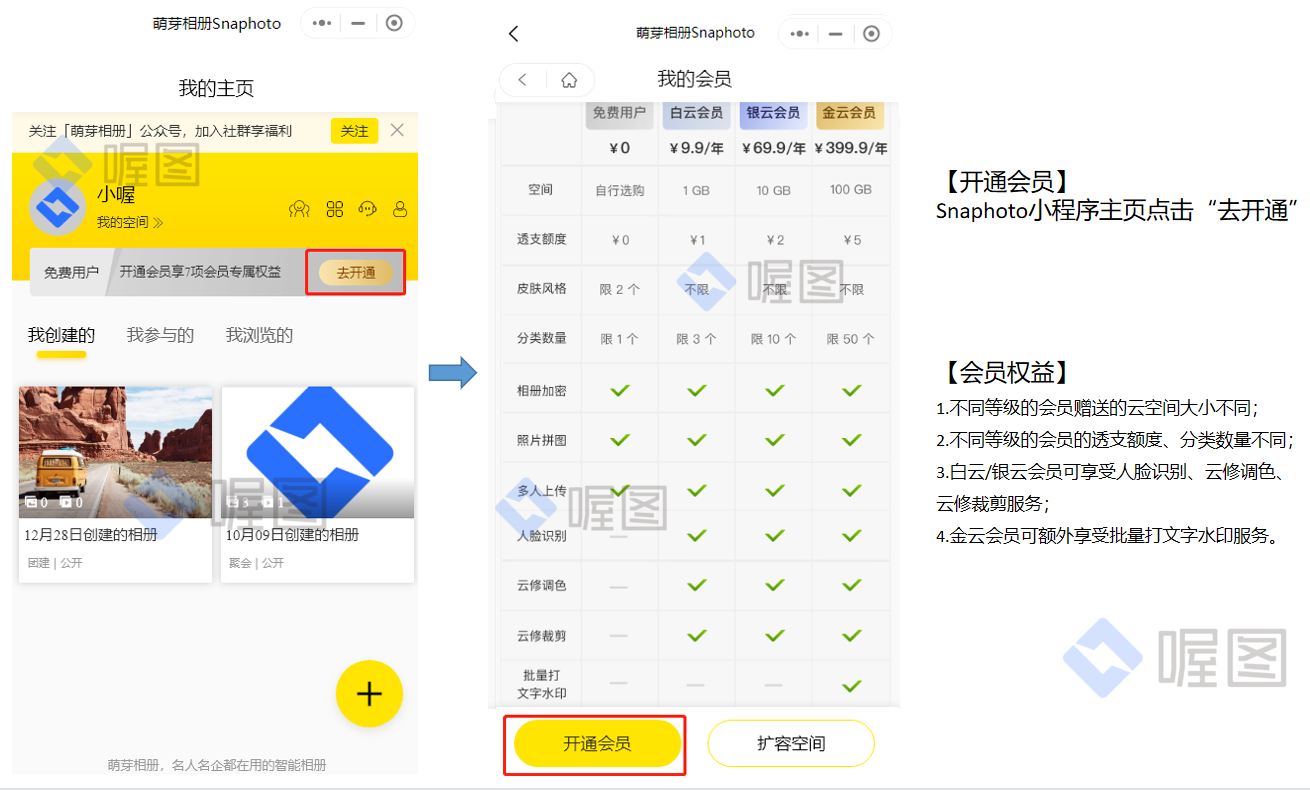Click the ¥9.9/年 price

(697, 149)
